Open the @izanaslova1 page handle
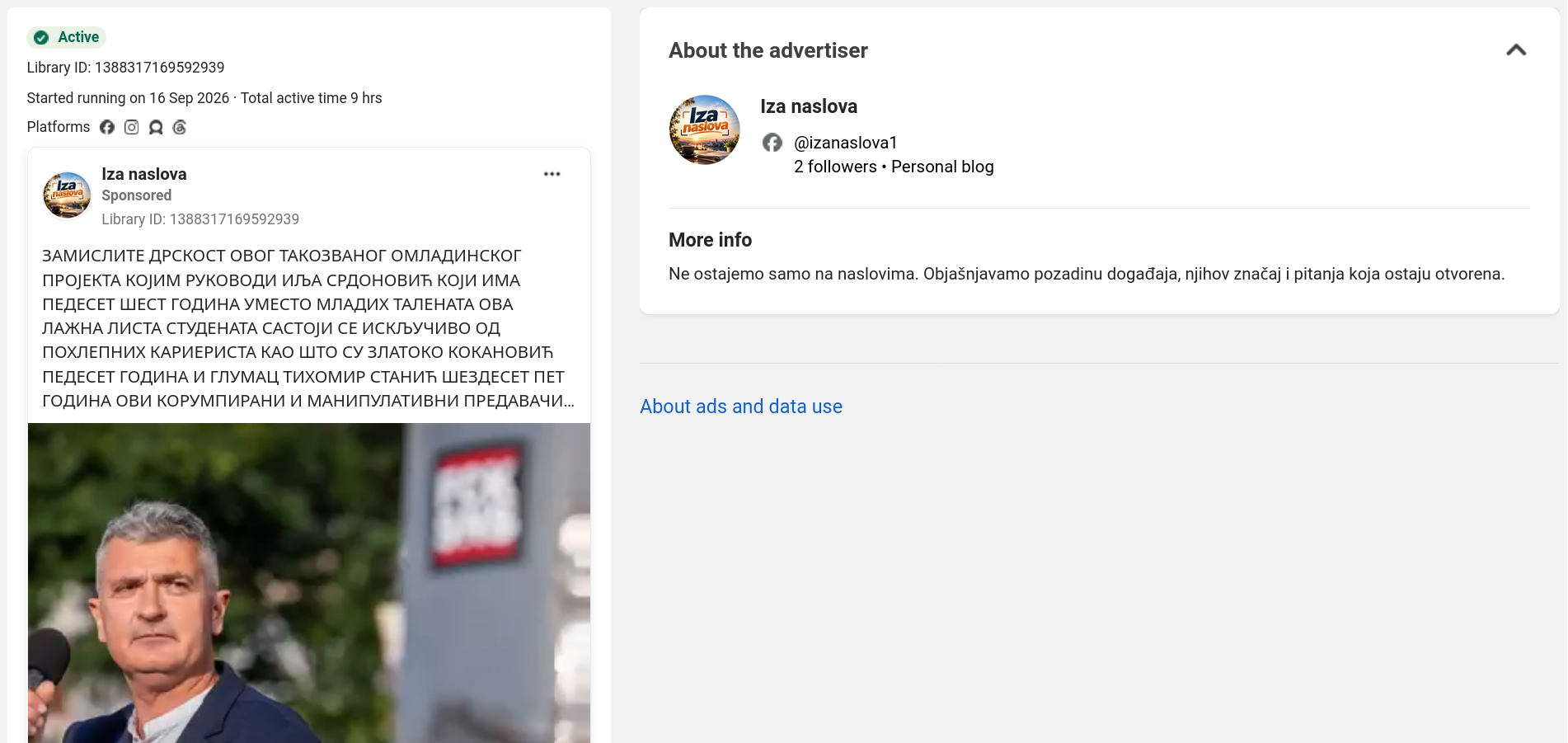1568x743 pixels. [x=845, y=143]
